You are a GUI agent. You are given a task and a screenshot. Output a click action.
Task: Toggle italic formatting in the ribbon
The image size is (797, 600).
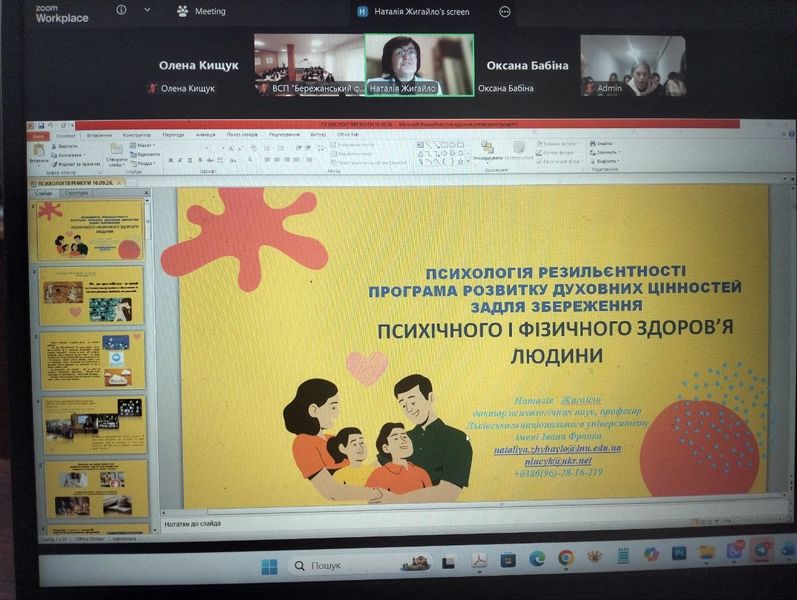tap(180, 160)
